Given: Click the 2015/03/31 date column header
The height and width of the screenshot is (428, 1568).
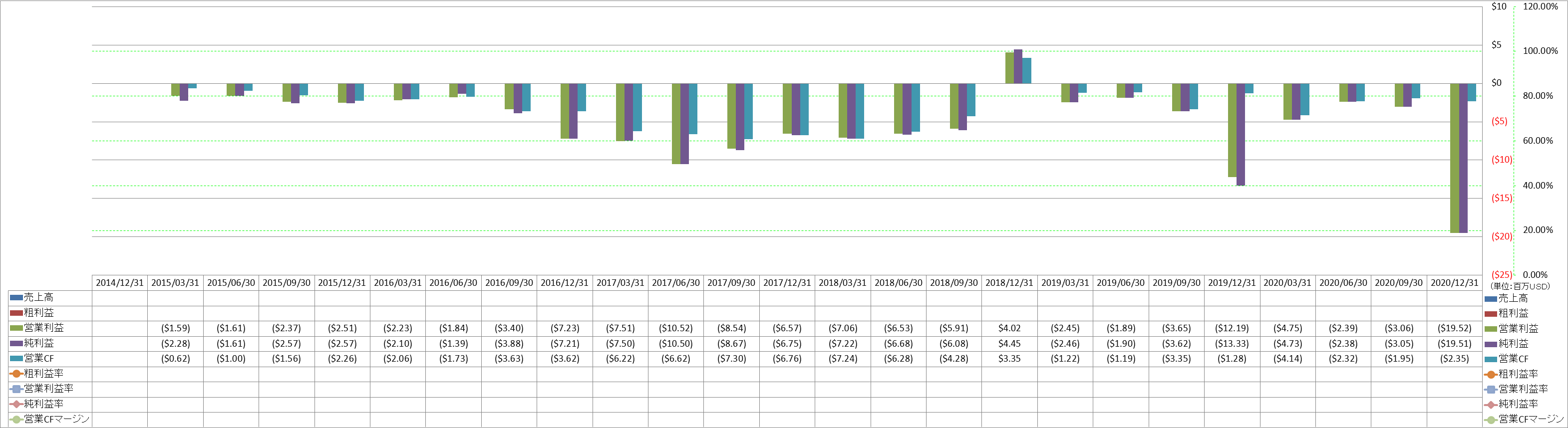Looking at the screenshot, I should pyautogui.click(x=175, y=283).
